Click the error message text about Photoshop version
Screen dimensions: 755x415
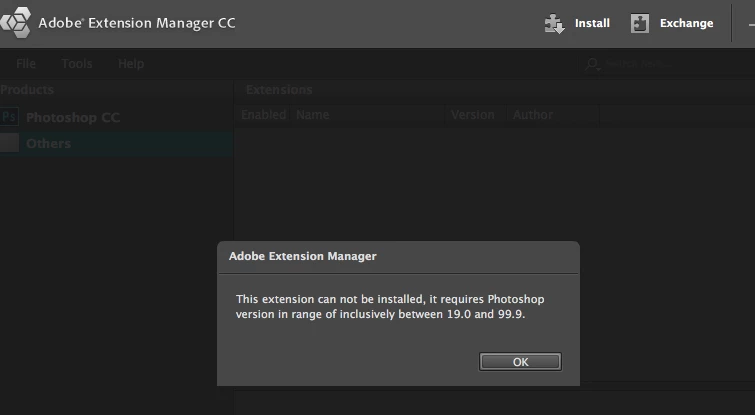tap(390, 307)
